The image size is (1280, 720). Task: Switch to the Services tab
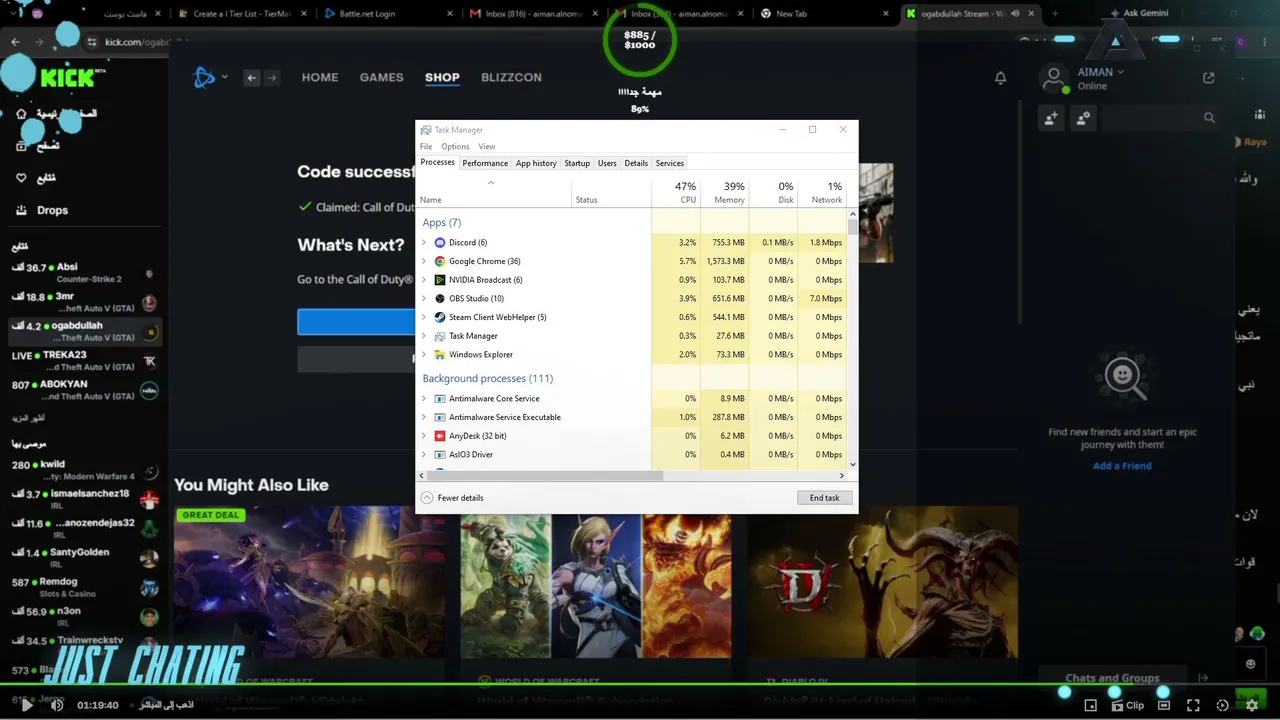click(670, 163)
